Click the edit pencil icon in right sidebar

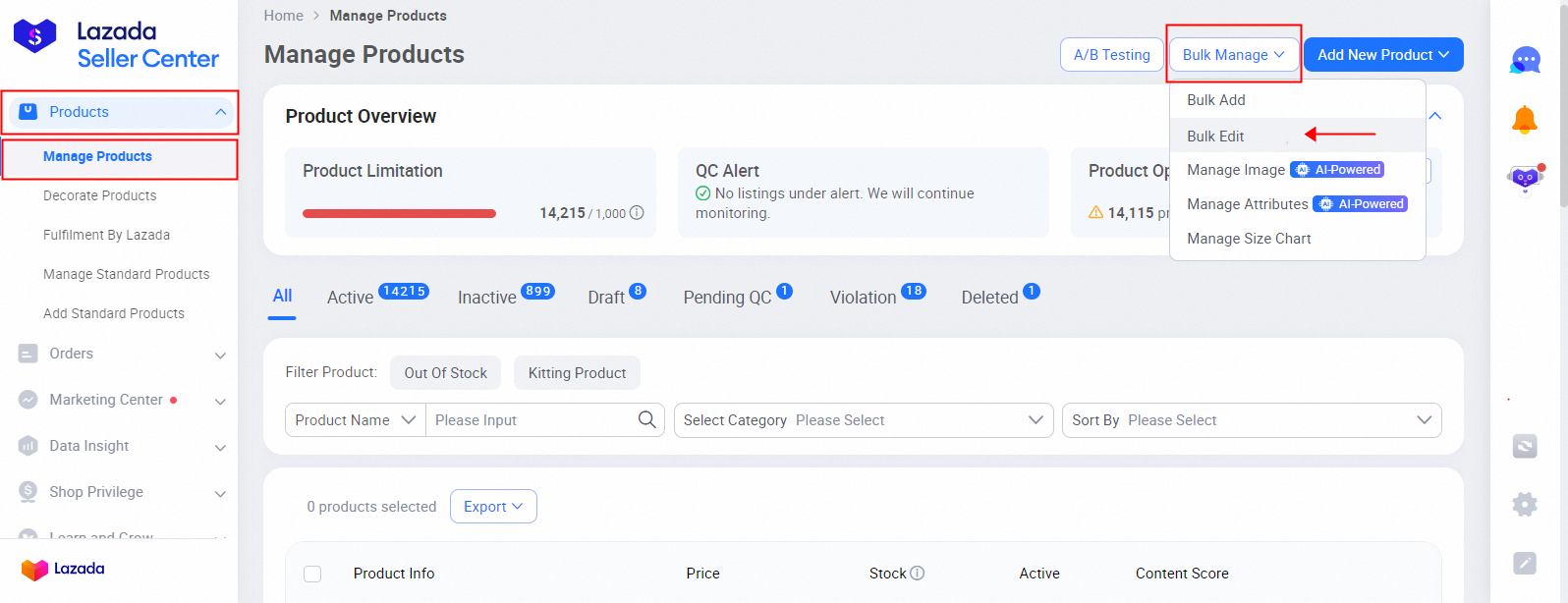pyautogui.click(x=1525, y=563)
